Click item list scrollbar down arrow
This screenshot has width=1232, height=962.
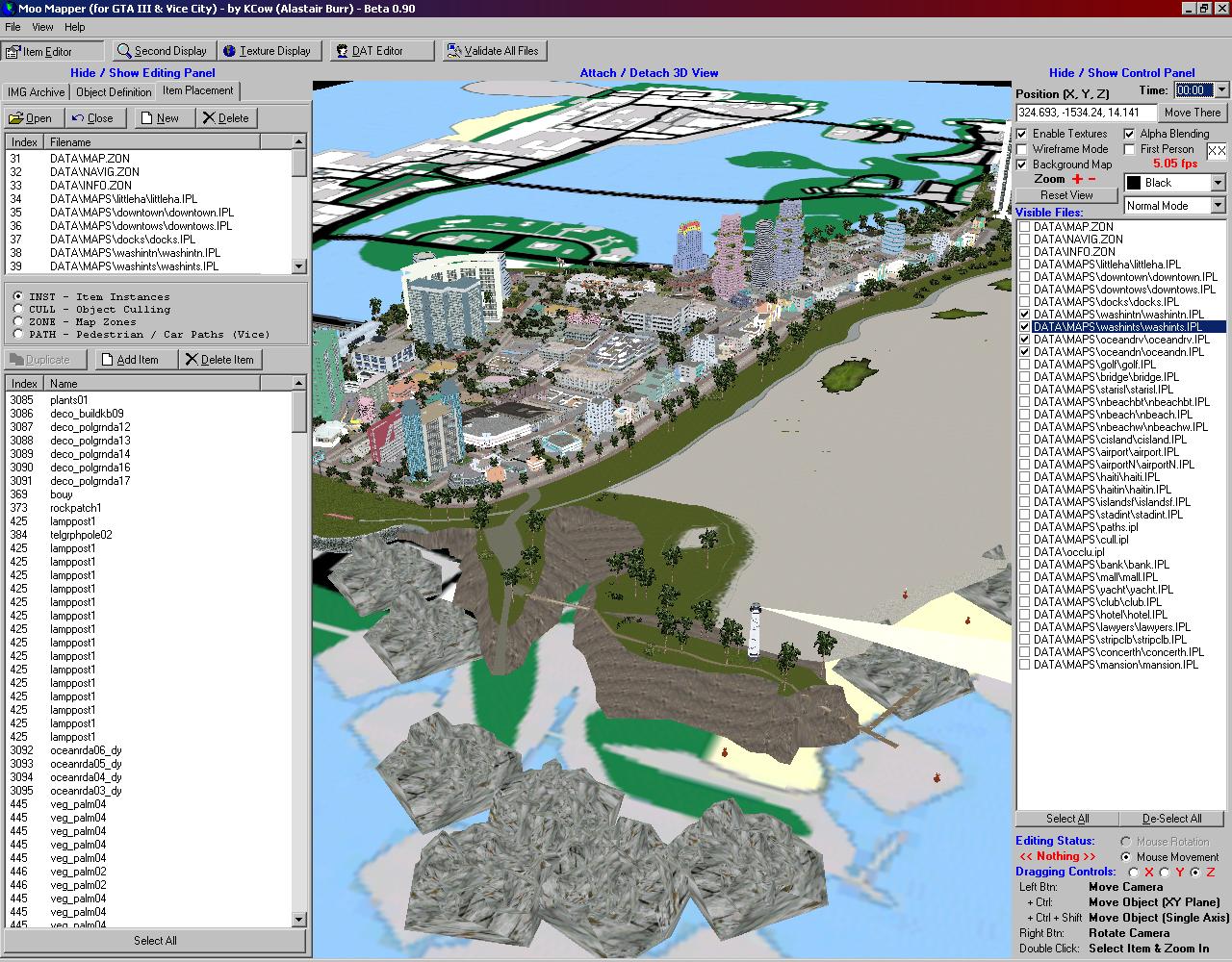click(299, 920)
